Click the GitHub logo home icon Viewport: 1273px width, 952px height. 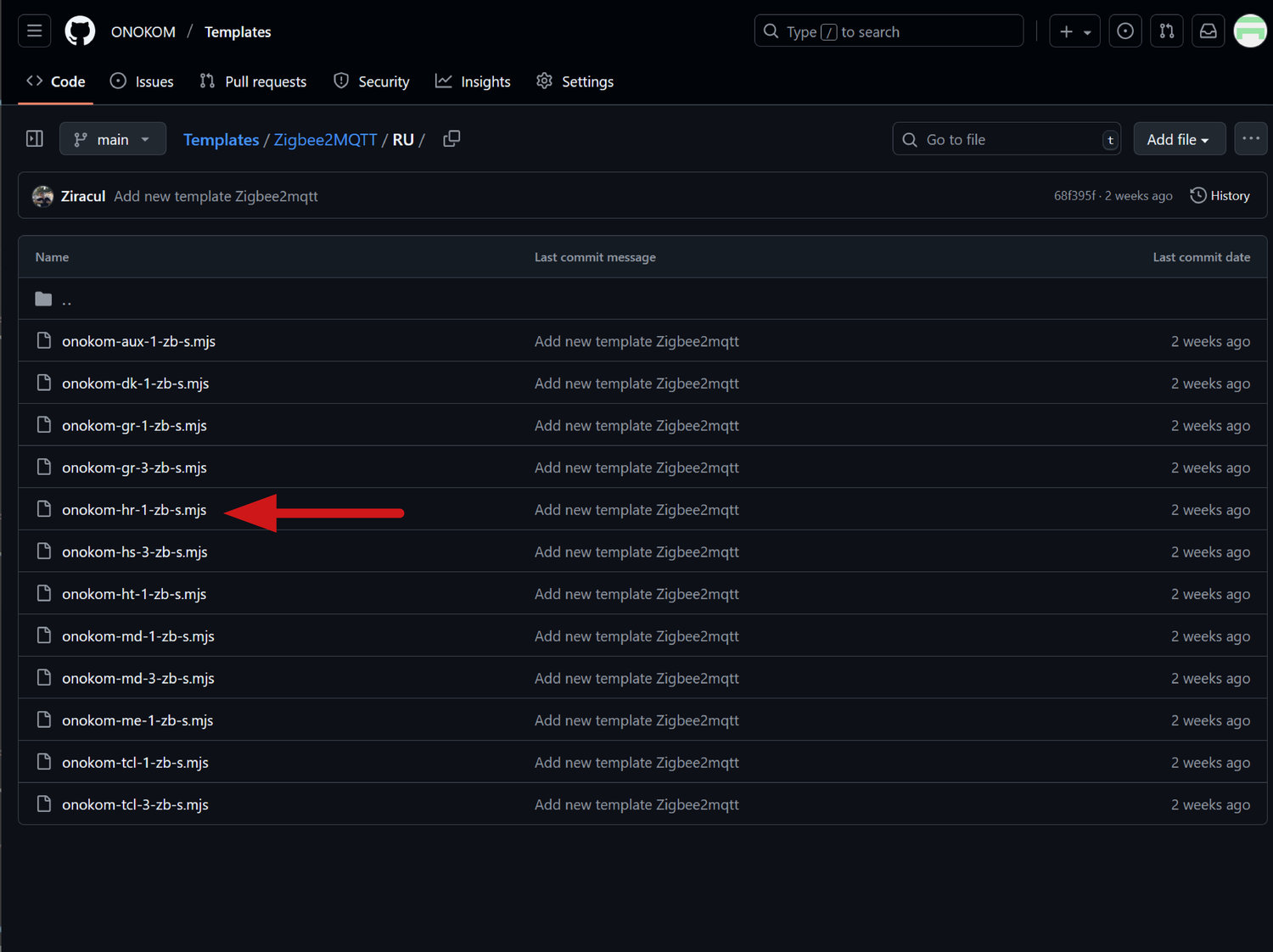pos(81,31)
